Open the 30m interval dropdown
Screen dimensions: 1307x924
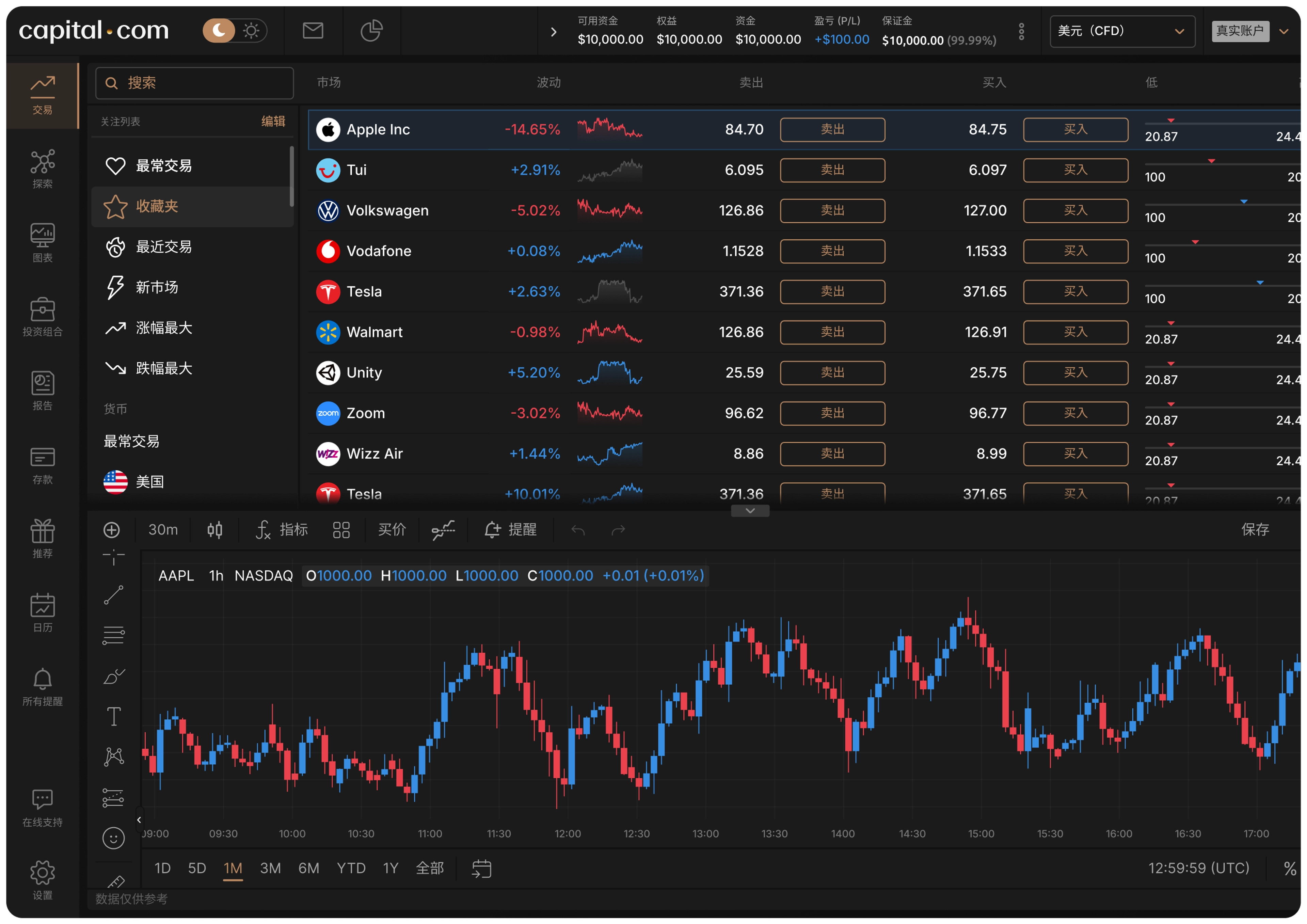[163, 530]
